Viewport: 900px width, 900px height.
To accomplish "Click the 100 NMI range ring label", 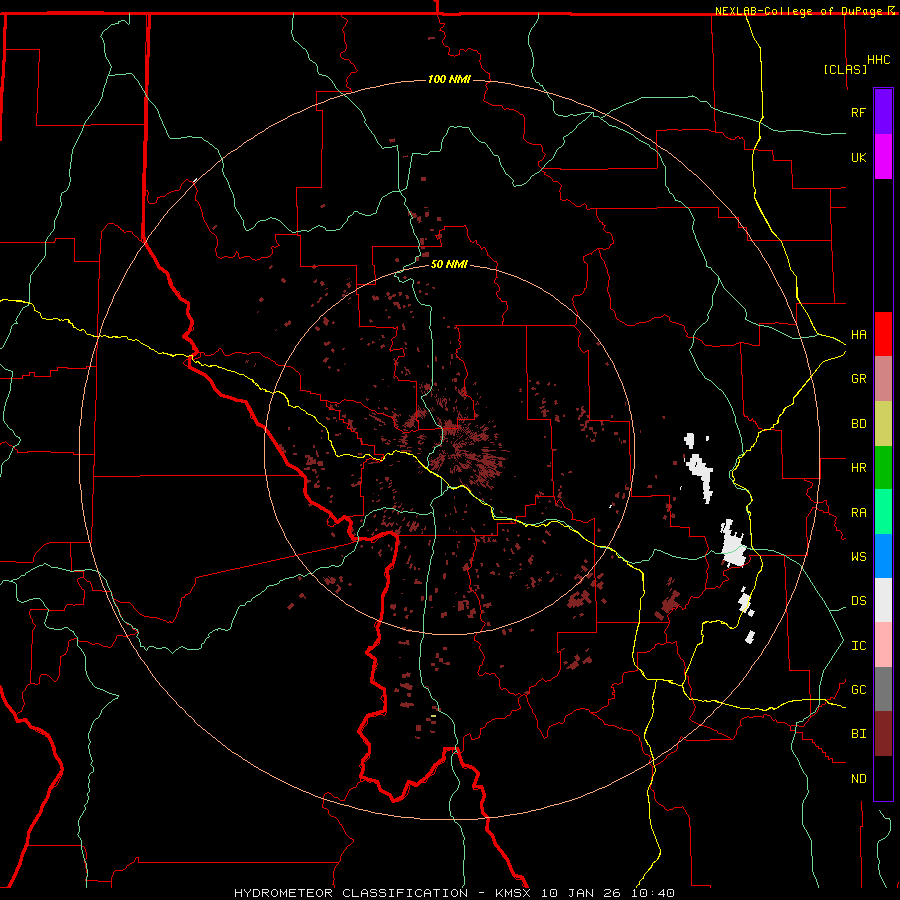I will (449, 79).
